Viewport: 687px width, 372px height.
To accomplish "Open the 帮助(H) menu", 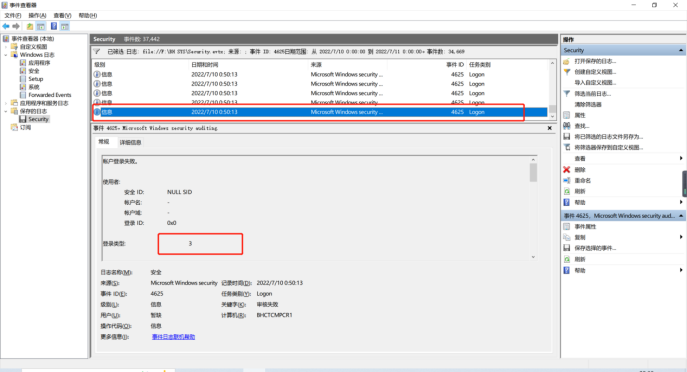I will point(88,15).
